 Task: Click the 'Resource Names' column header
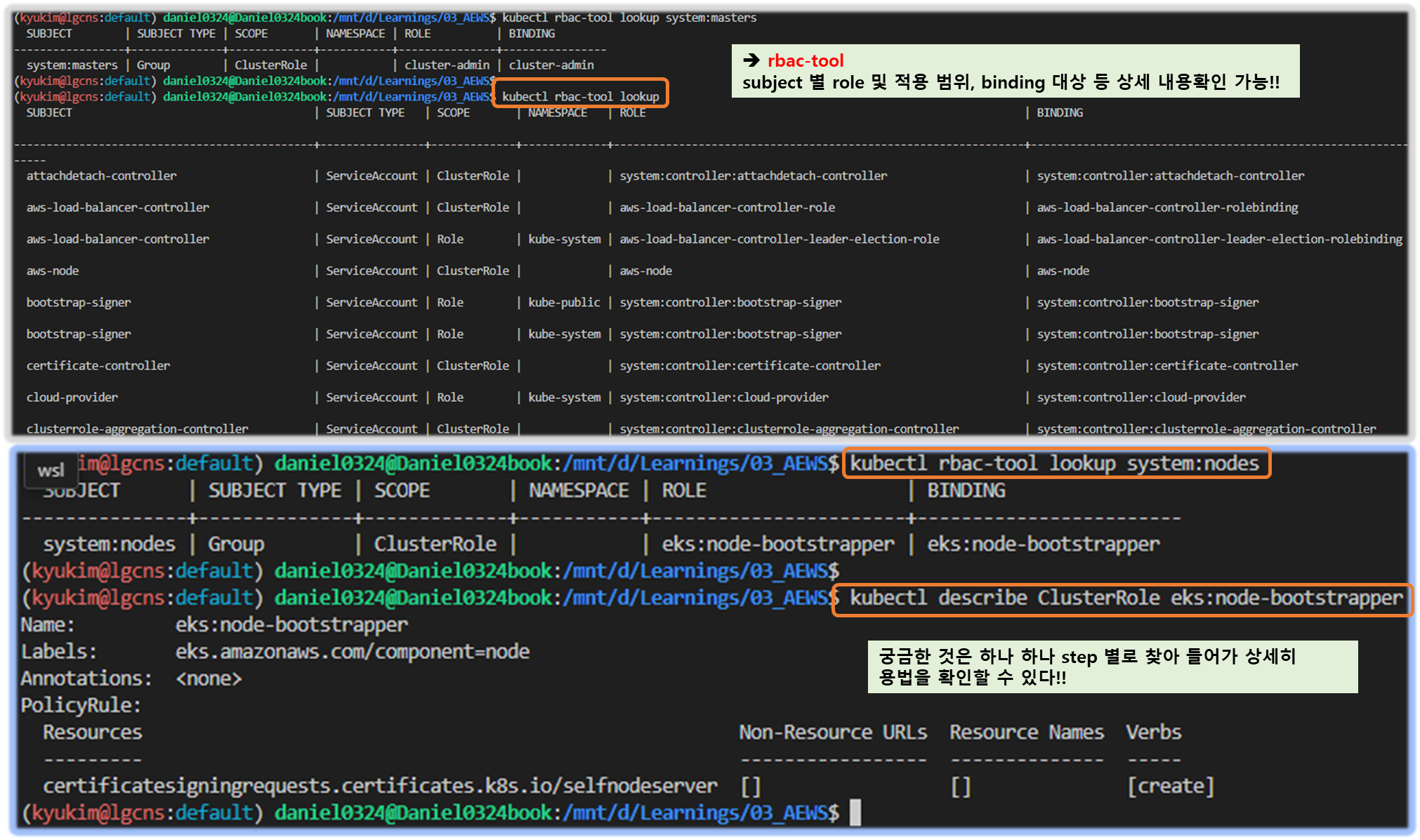(x=1026, y=733)
